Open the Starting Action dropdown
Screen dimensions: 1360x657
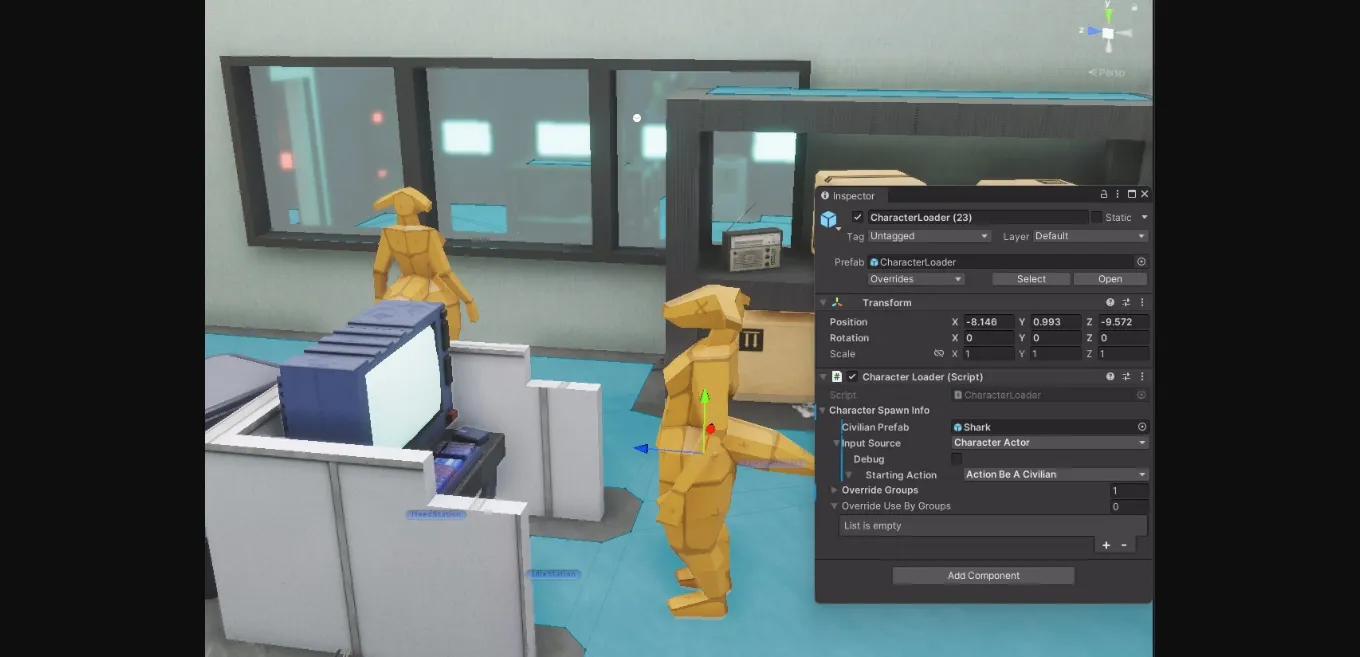tap(1053, 474)
